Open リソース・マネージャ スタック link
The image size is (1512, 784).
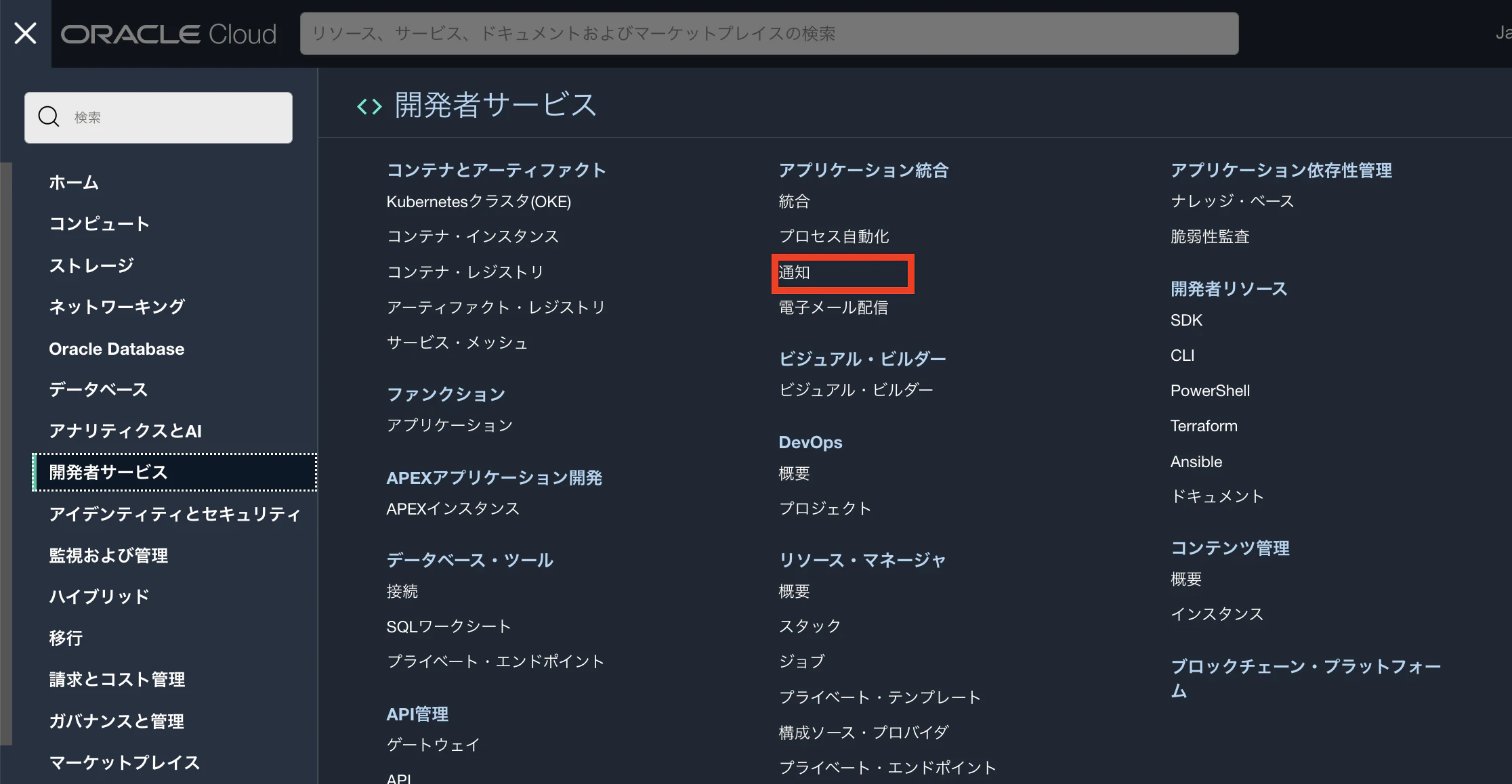[x=810, y=626]
